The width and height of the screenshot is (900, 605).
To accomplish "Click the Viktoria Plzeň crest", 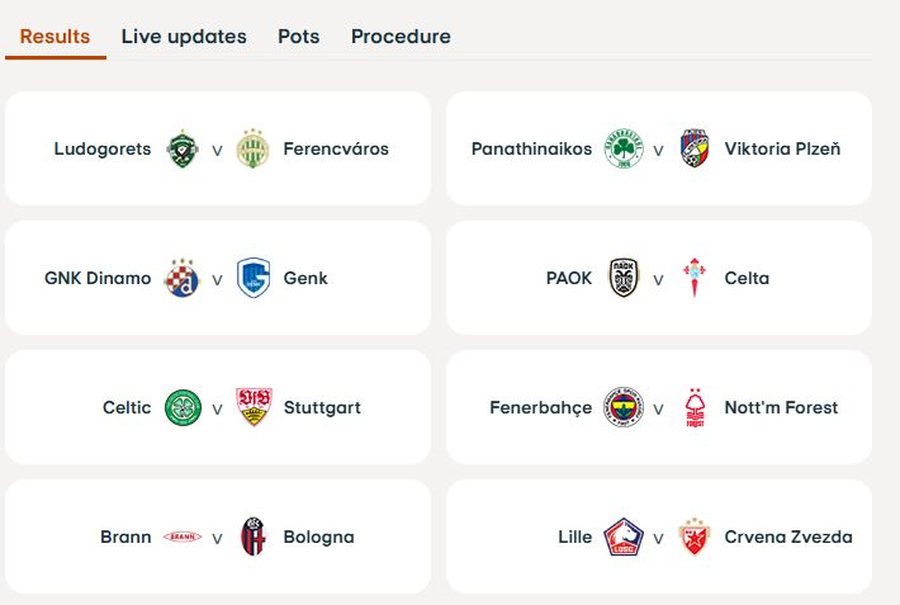I will [693, 148].
